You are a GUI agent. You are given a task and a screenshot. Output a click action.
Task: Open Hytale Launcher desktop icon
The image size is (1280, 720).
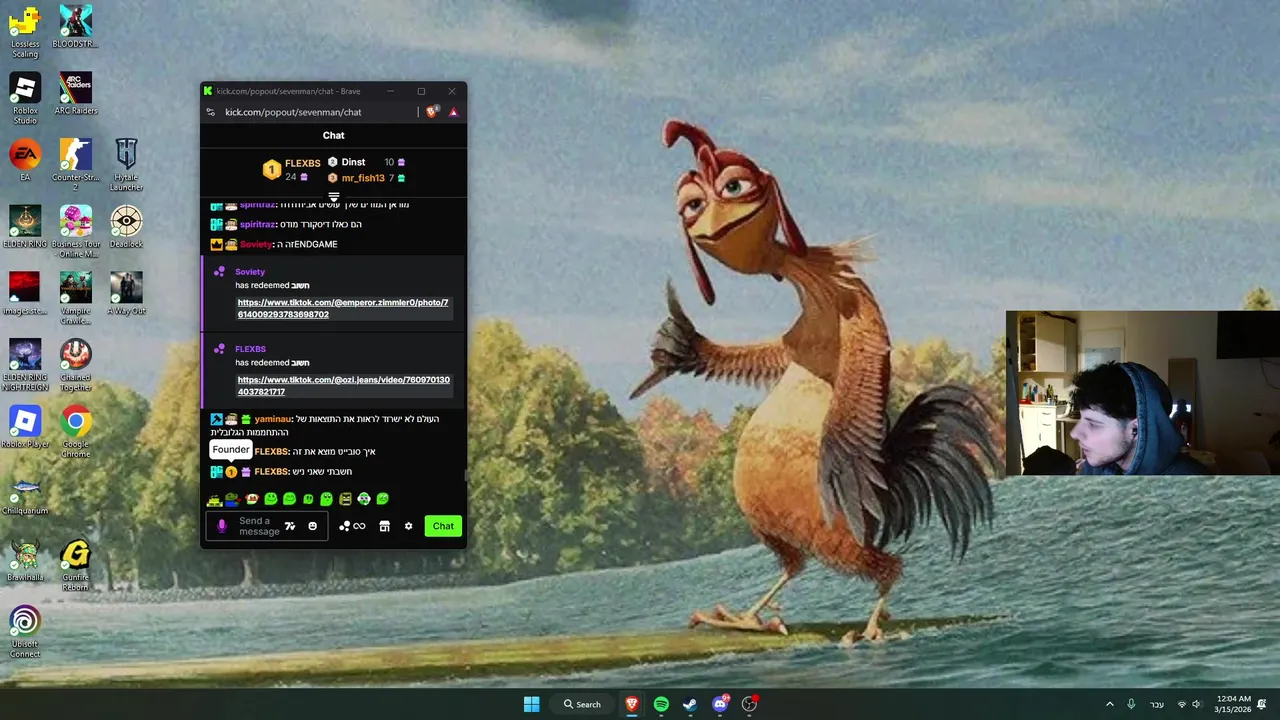click(x=126, y=165)
